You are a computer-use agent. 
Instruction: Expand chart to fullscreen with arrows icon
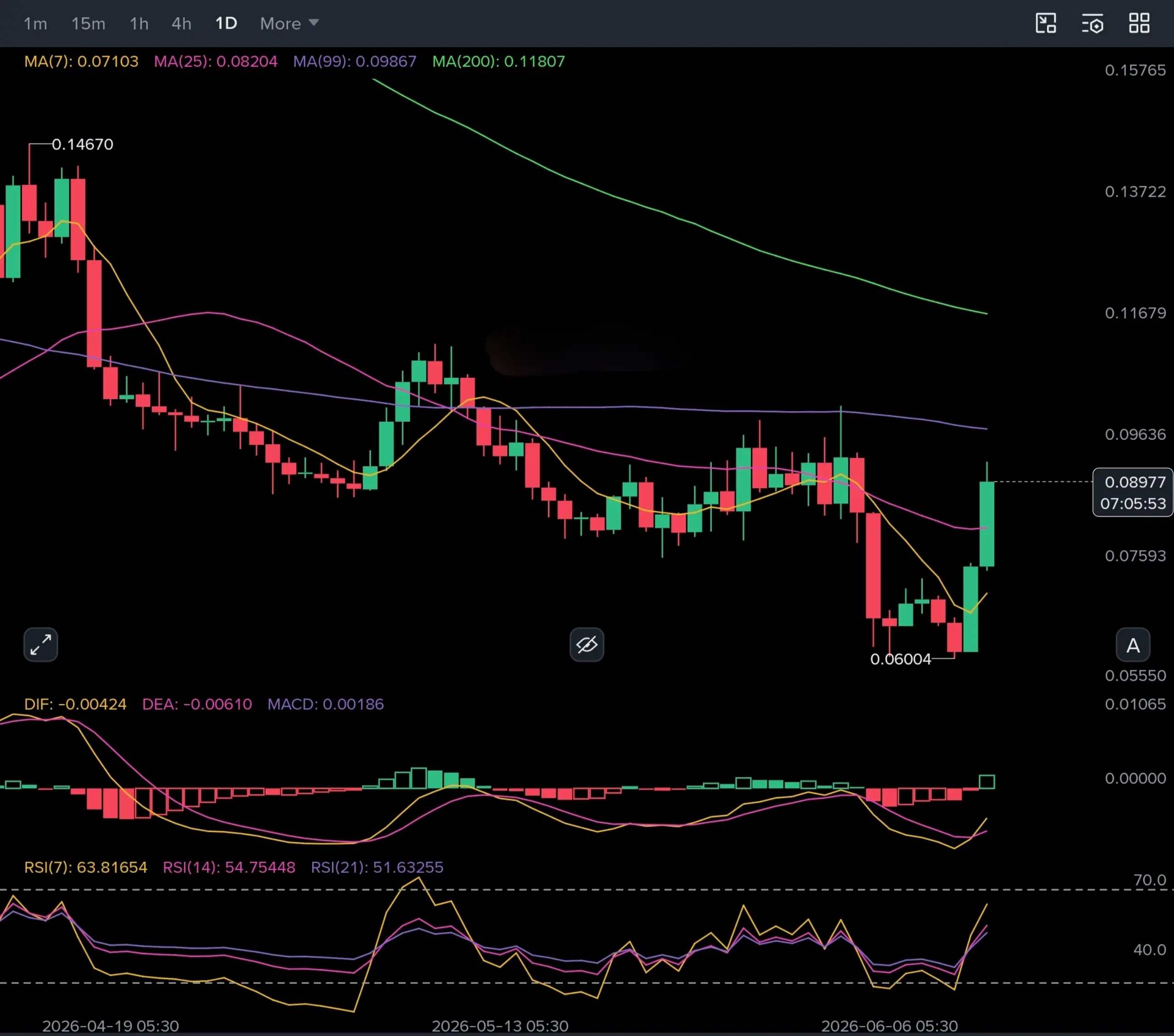41,645
